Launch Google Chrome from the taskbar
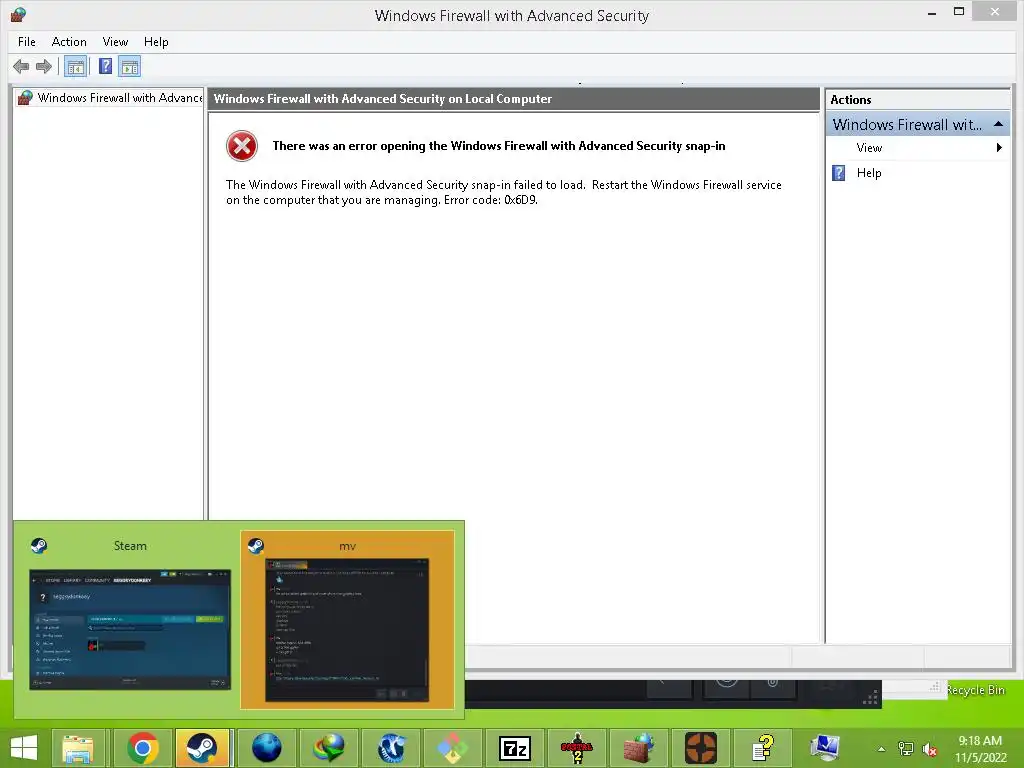 (143, 748)
